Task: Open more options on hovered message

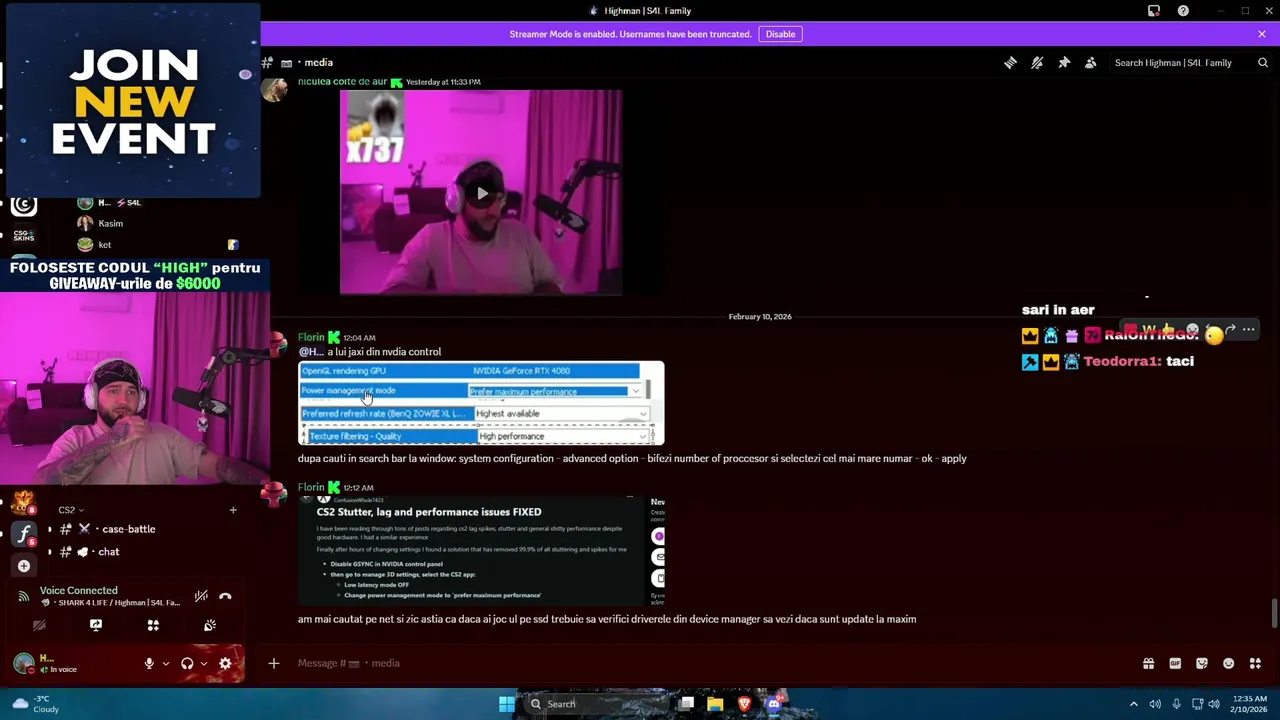Action: click(x=1248, y=330)
